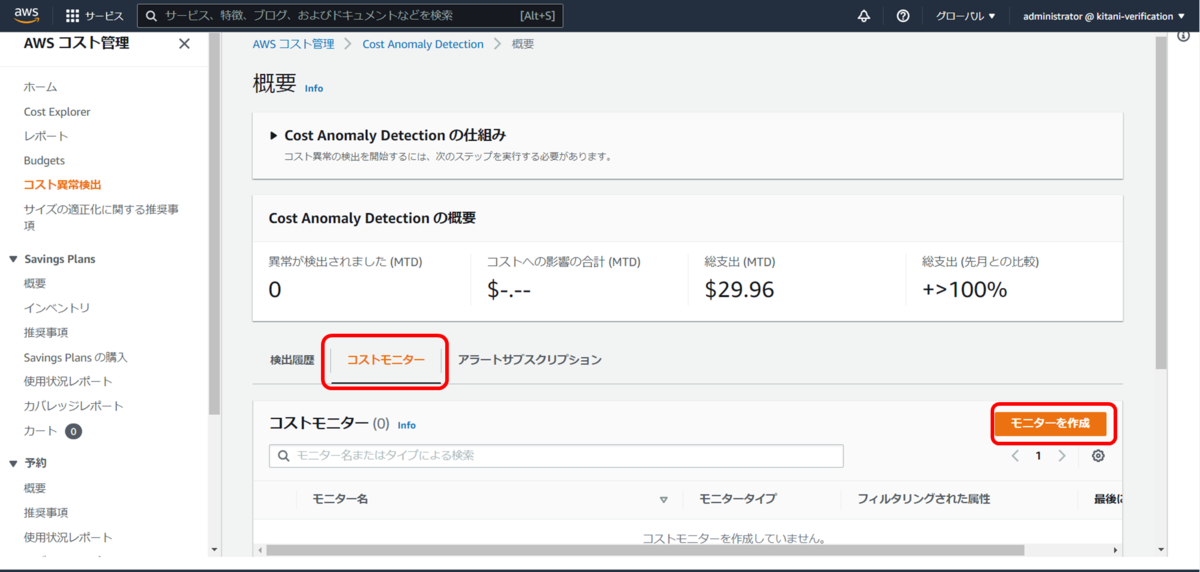Viewport: 1200px width, 572px height.
Task: Click the +>100% month comparison value
Action: click(x=964, y=290)
